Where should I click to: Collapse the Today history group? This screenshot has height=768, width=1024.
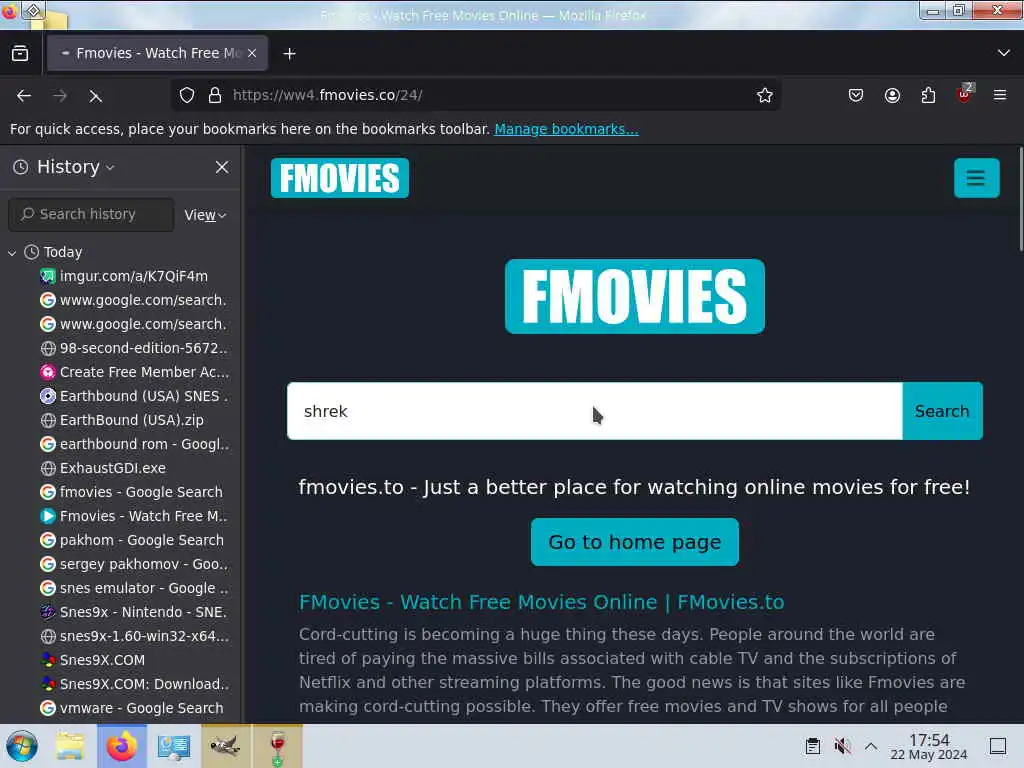[x=12, y=253]
